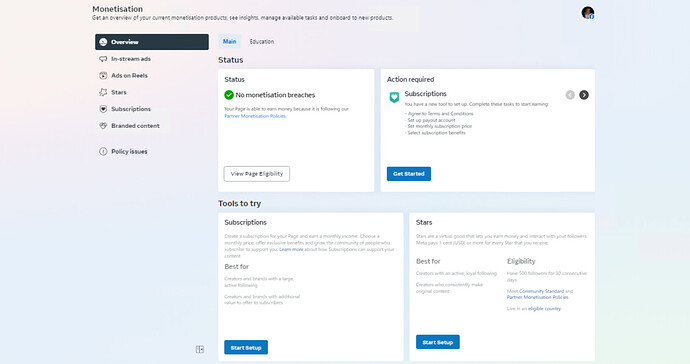Click the Subscriptions heart icon in sidebar
This screenshot has width=690, height=364.
103,109
